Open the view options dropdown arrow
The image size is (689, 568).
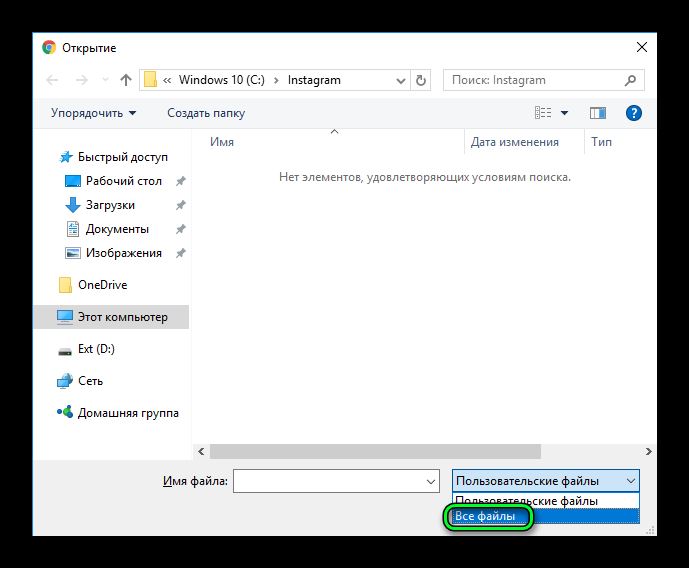point(565,113)
